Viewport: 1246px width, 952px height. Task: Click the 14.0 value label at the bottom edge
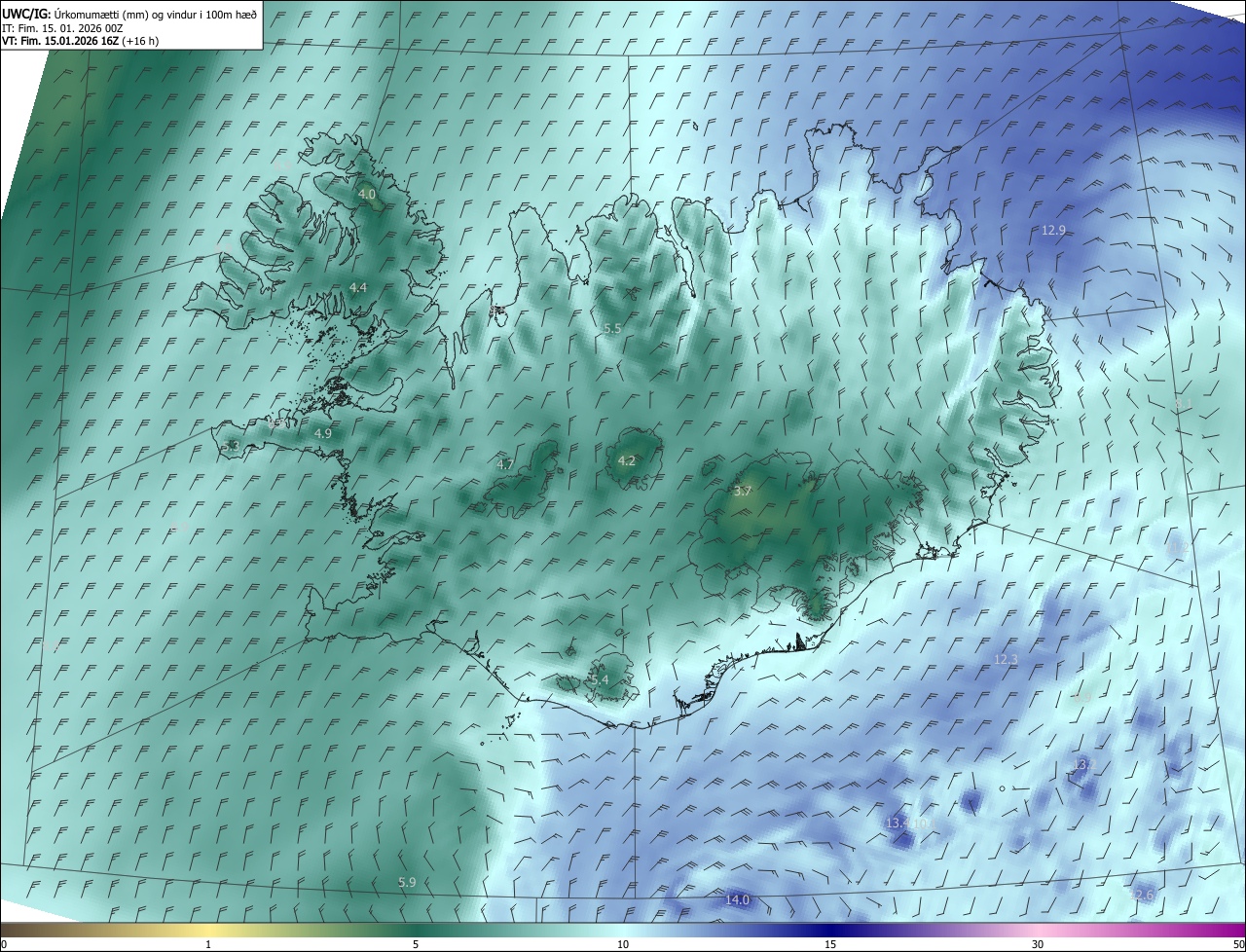(738, 899)
